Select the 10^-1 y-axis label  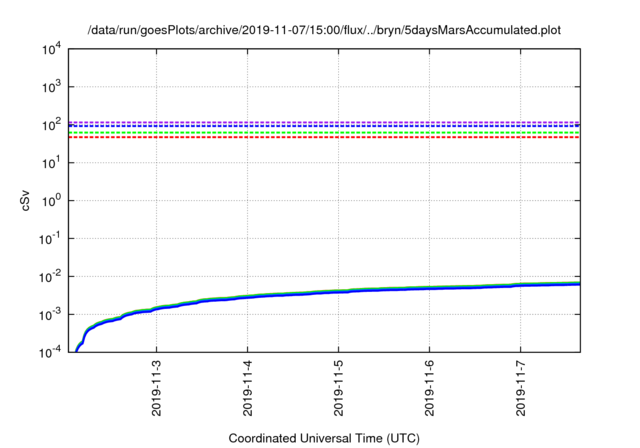(50, 238)
